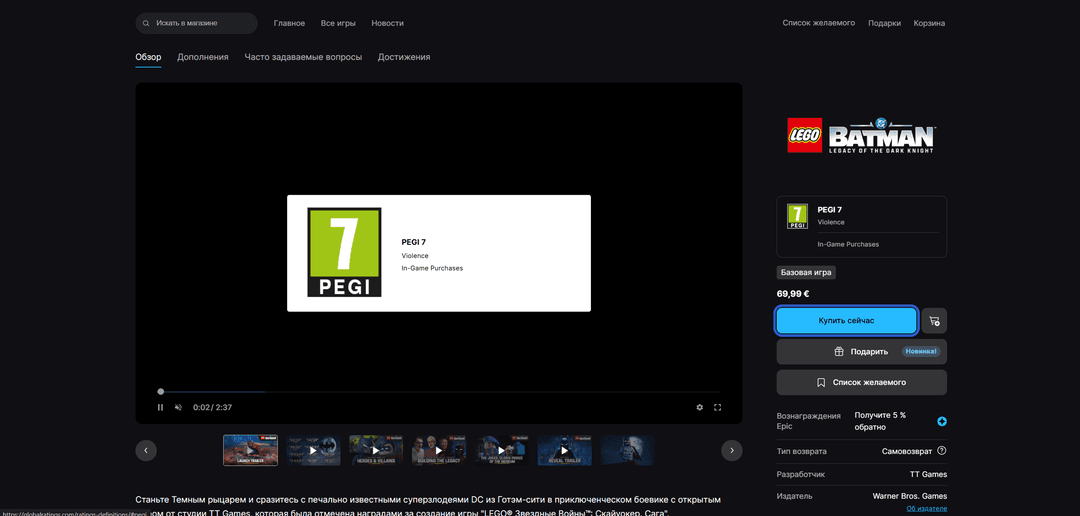The height and width of the screenshot is (516, 1080).
Task: Switch to the 'Дополнения' tab
Action: click(202, 57)
